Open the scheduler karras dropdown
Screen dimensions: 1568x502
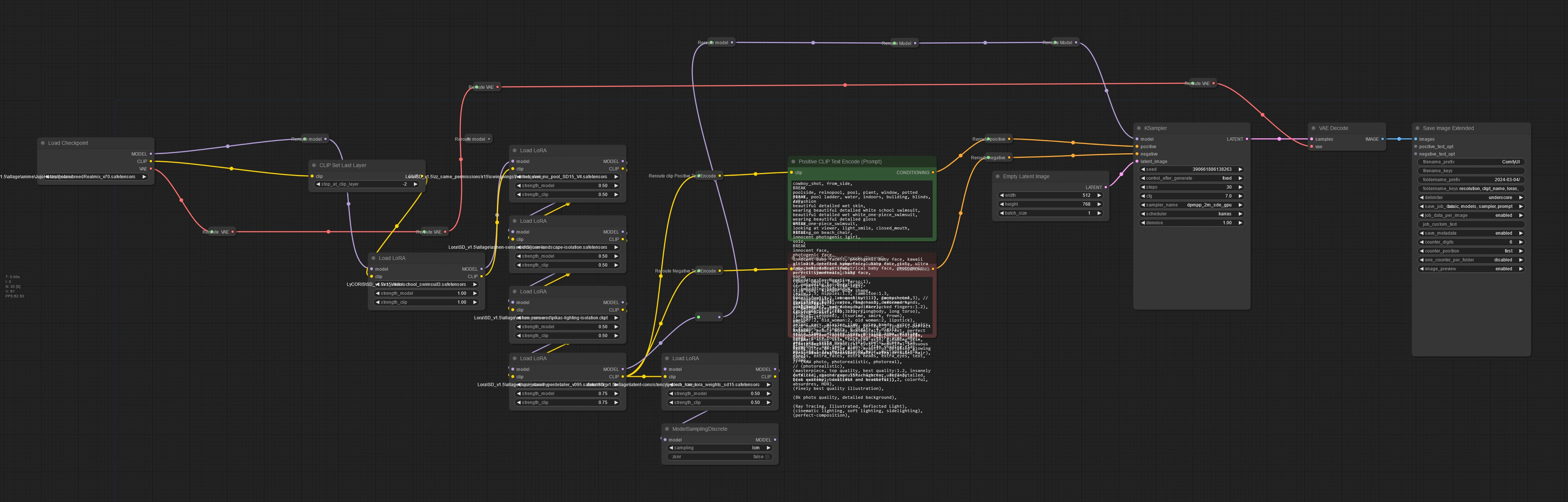[1191, 214]
